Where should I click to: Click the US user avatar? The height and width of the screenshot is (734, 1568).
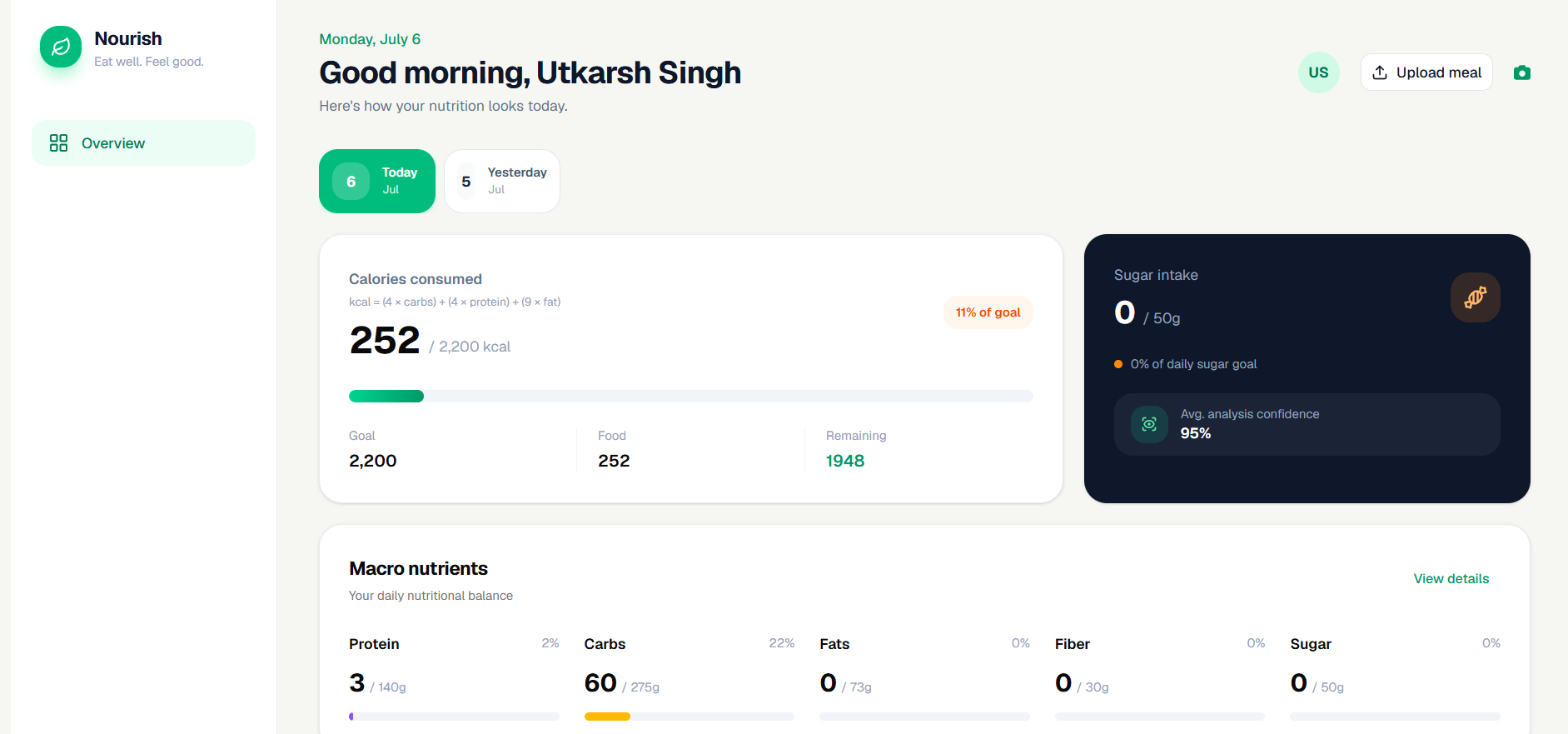1319,72
